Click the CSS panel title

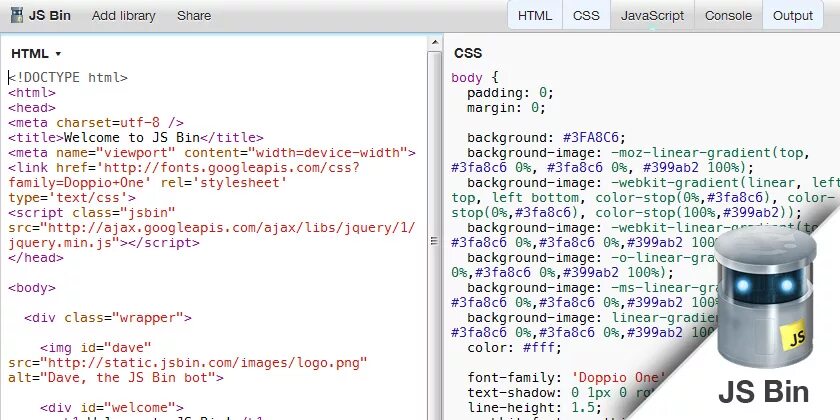point(468,53)
